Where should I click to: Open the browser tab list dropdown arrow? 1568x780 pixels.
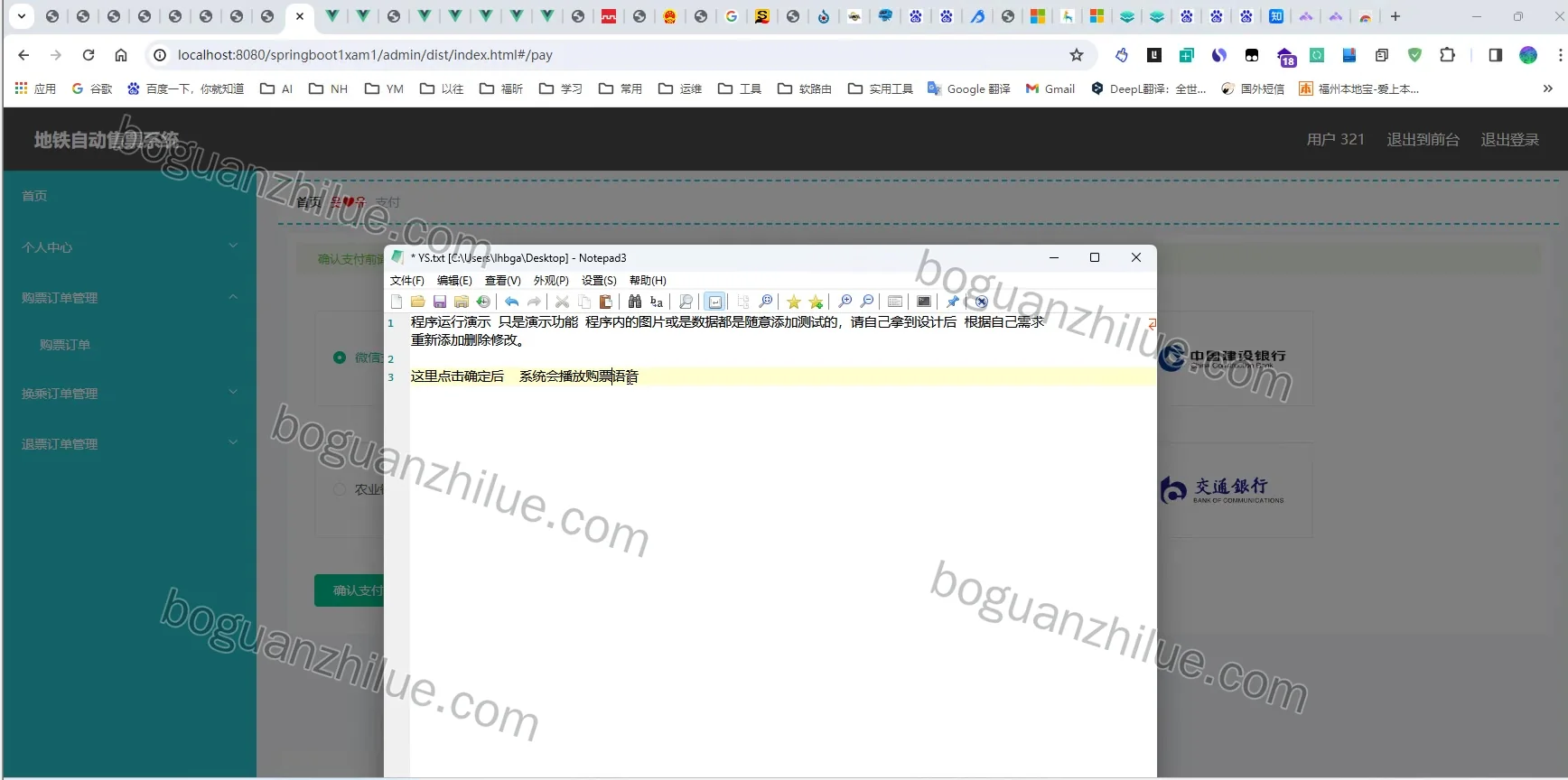[22, 16]
